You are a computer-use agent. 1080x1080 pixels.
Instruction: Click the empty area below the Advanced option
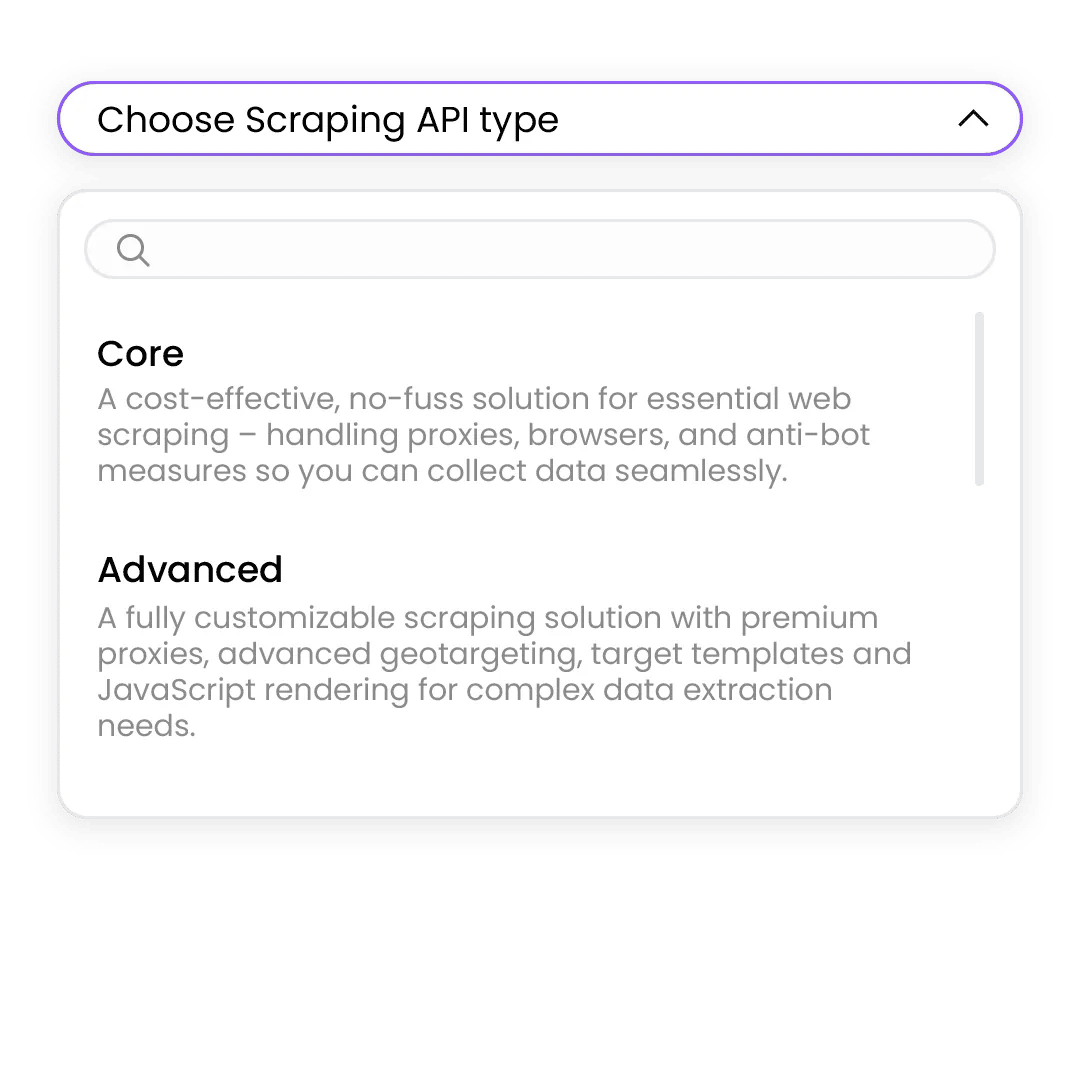coord(540,780)
